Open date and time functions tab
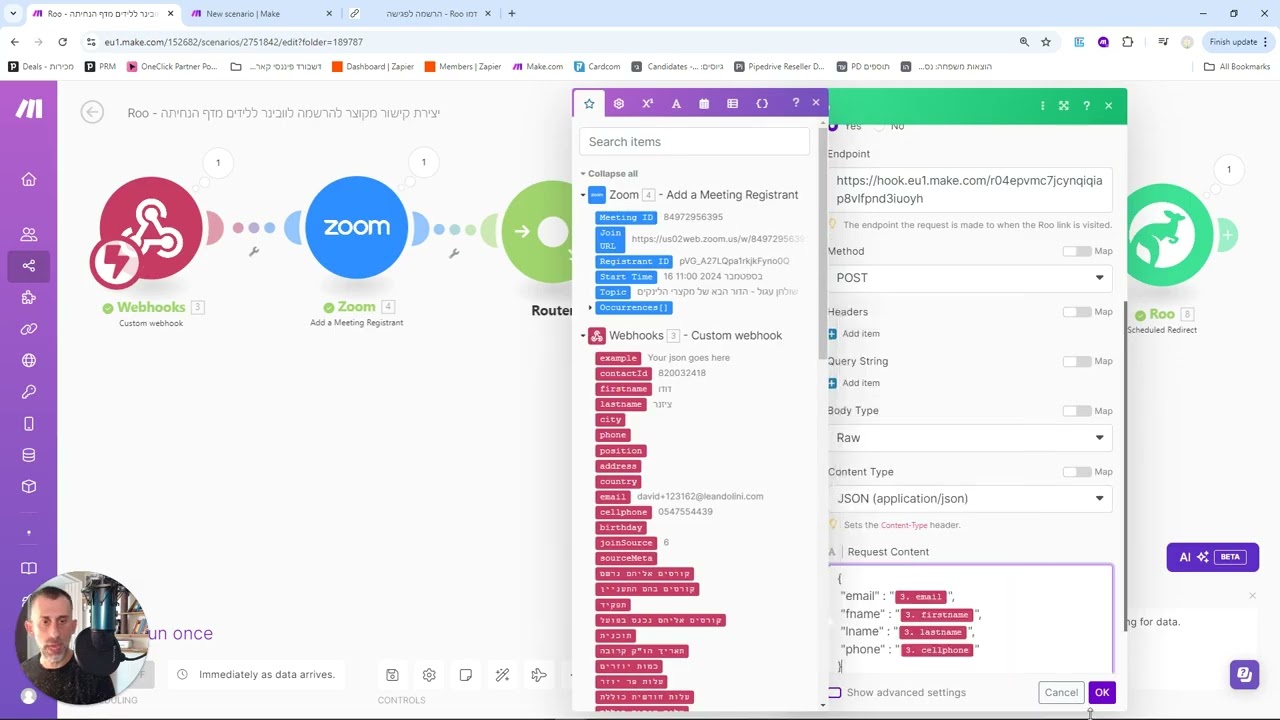 704,103
